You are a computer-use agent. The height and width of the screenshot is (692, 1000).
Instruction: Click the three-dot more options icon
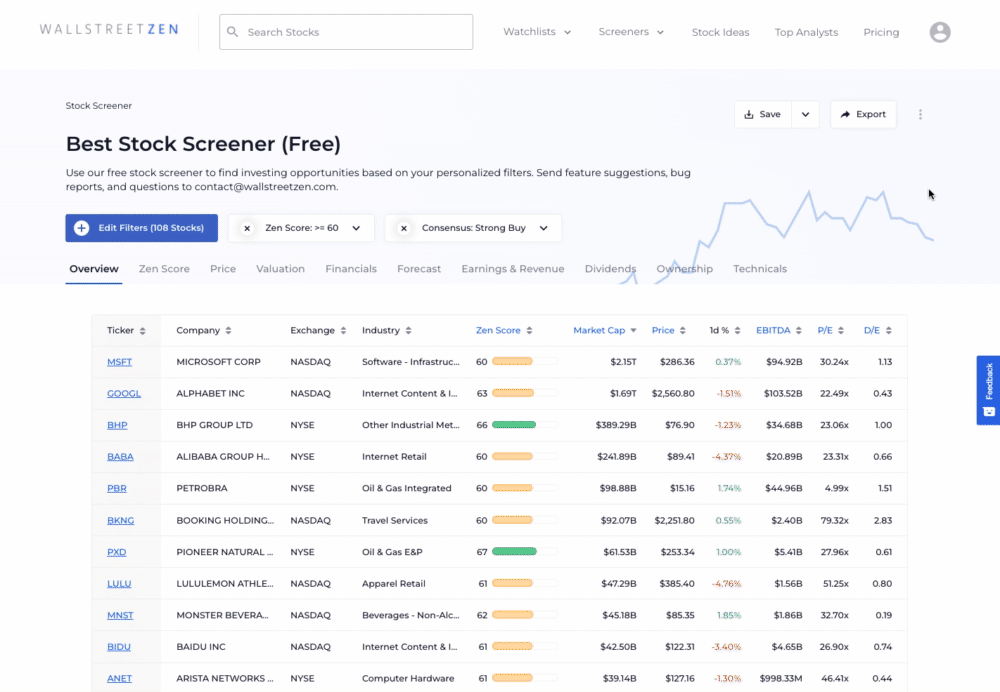coord(920,114)
